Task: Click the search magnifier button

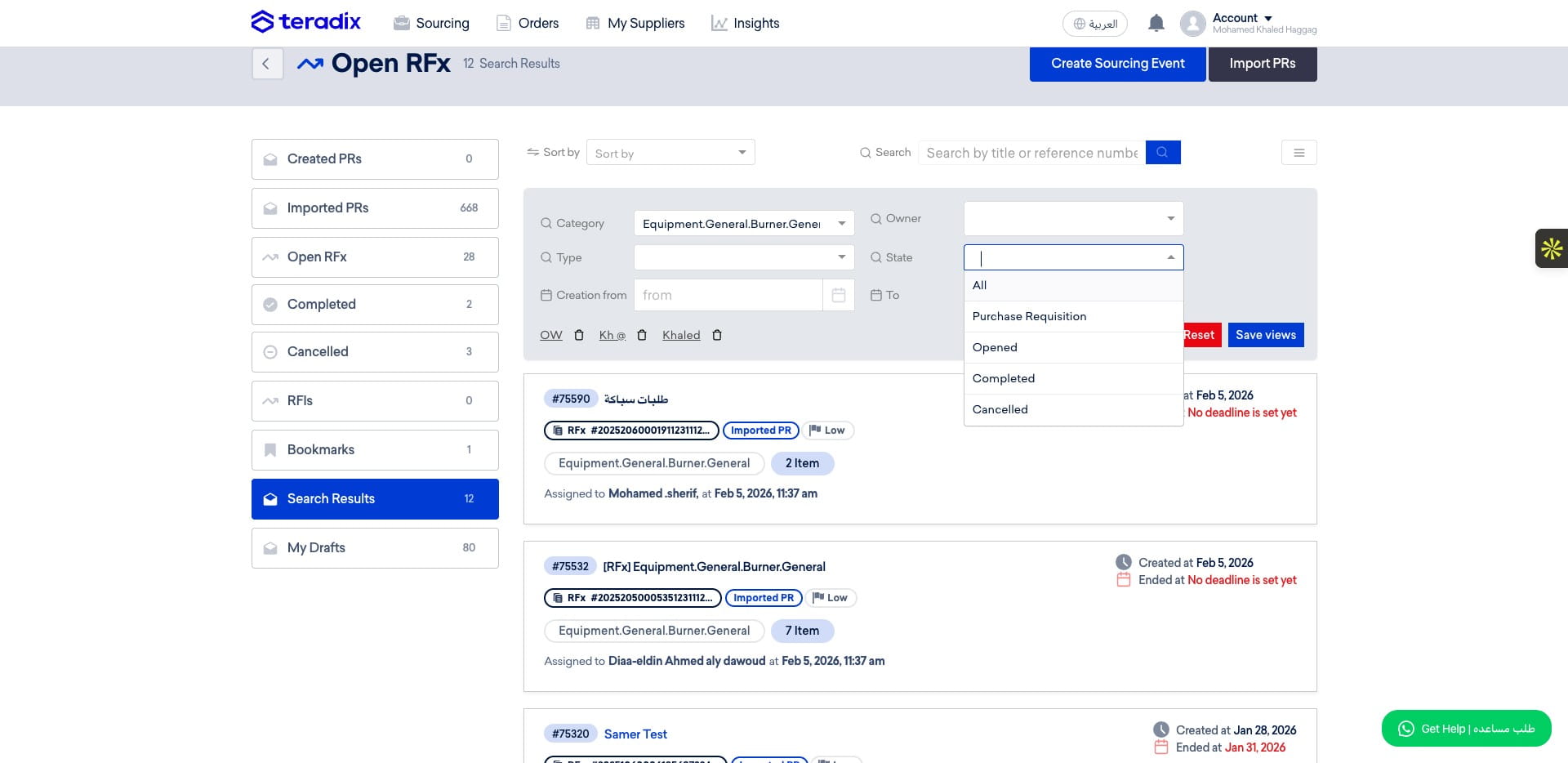Action: pos(1163,152)
